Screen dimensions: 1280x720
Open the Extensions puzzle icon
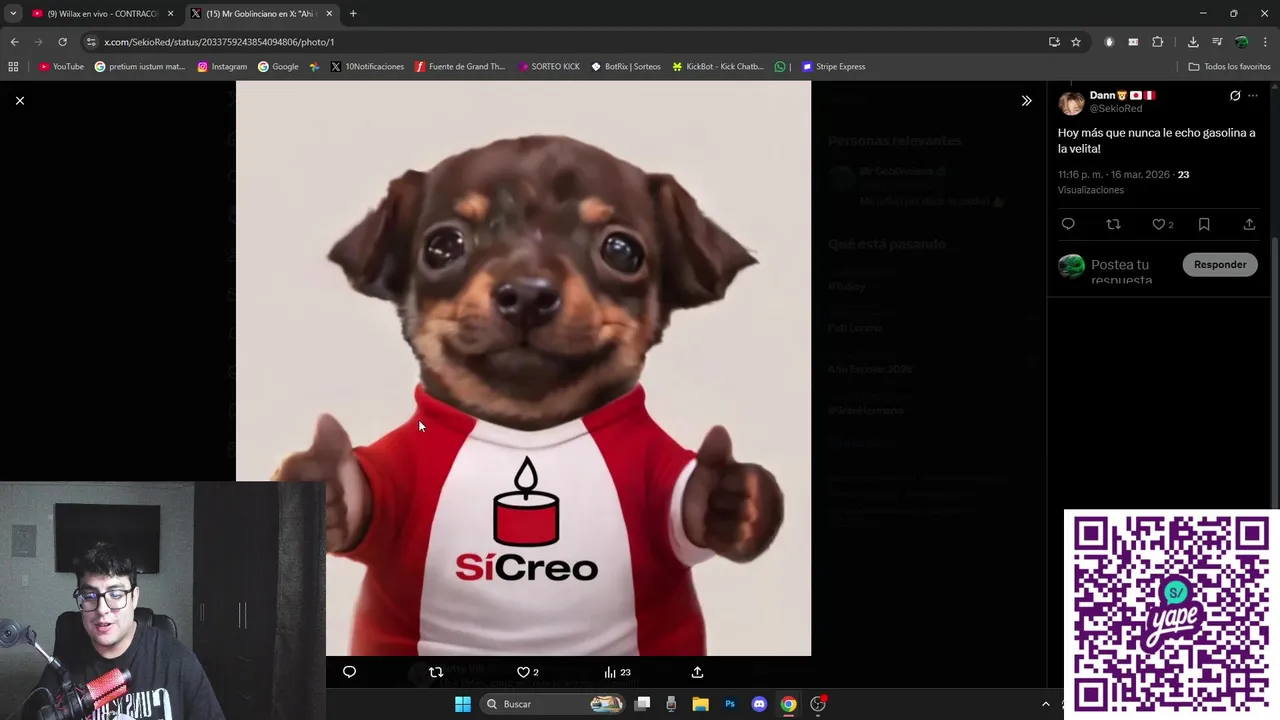[x=1158, y=42]
